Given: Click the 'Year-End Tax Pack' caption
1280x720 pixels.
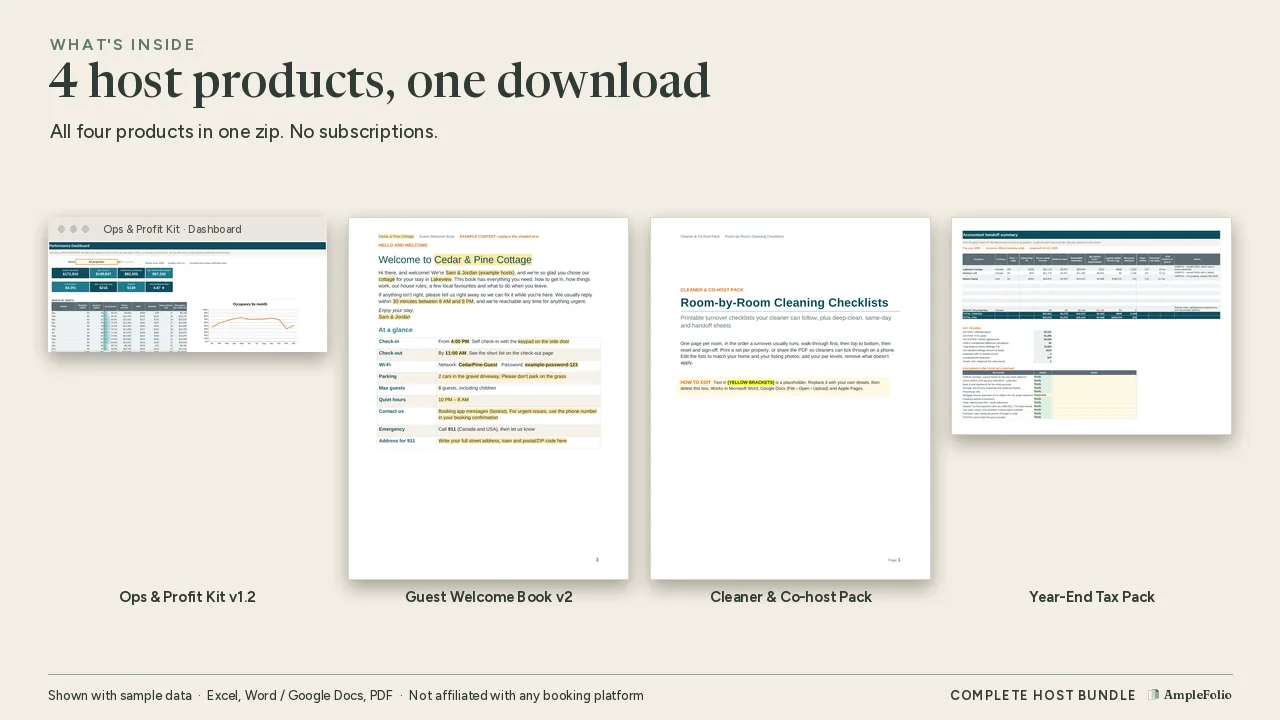Looking at the screenshot, I should click(x=1092, y=597).
